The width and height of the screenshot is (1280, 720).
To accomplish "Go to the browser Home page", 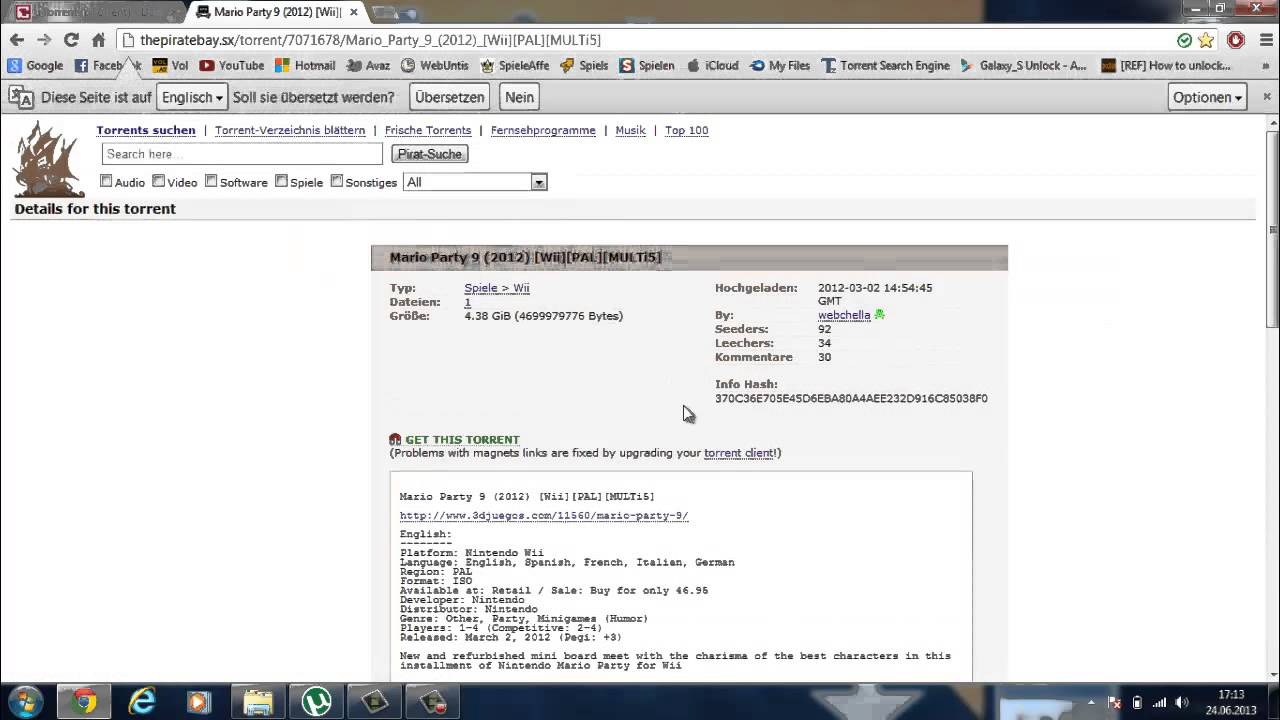I will click(x=98, y=40).
